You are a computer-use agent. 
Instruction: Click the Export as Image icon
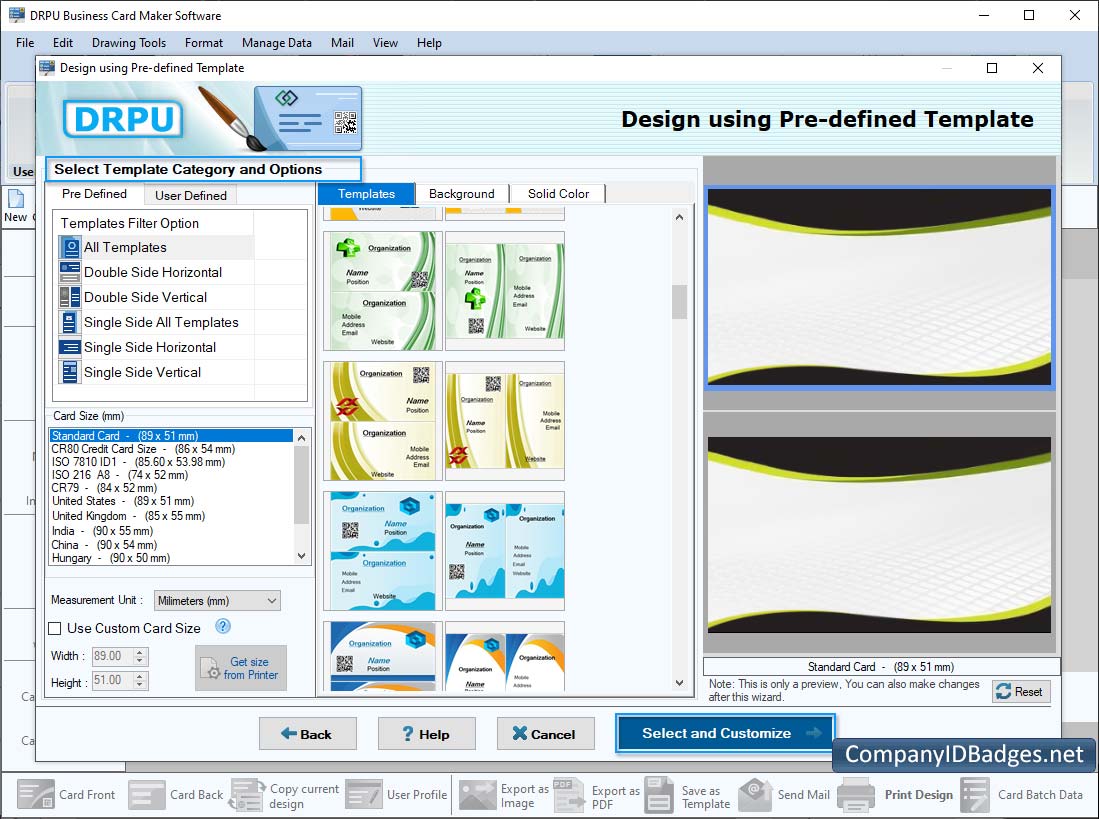tap(477, 794)
